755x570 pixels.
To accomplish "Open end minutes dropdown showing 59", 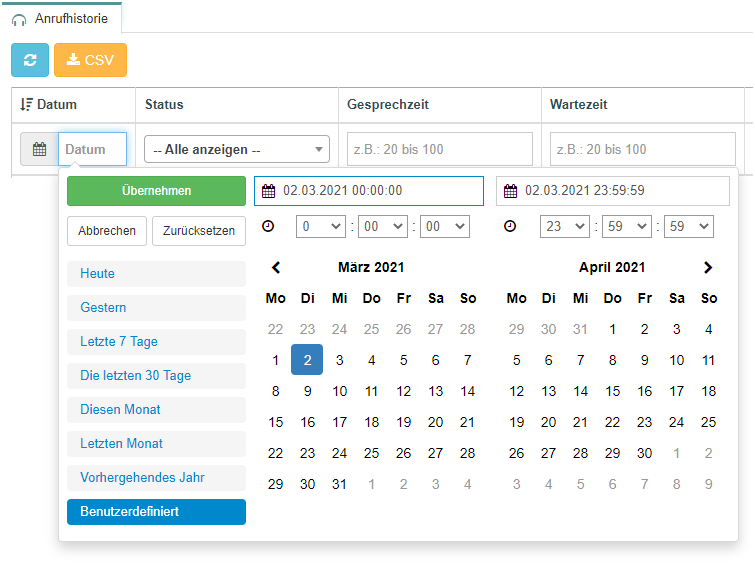I will (626, 226).
